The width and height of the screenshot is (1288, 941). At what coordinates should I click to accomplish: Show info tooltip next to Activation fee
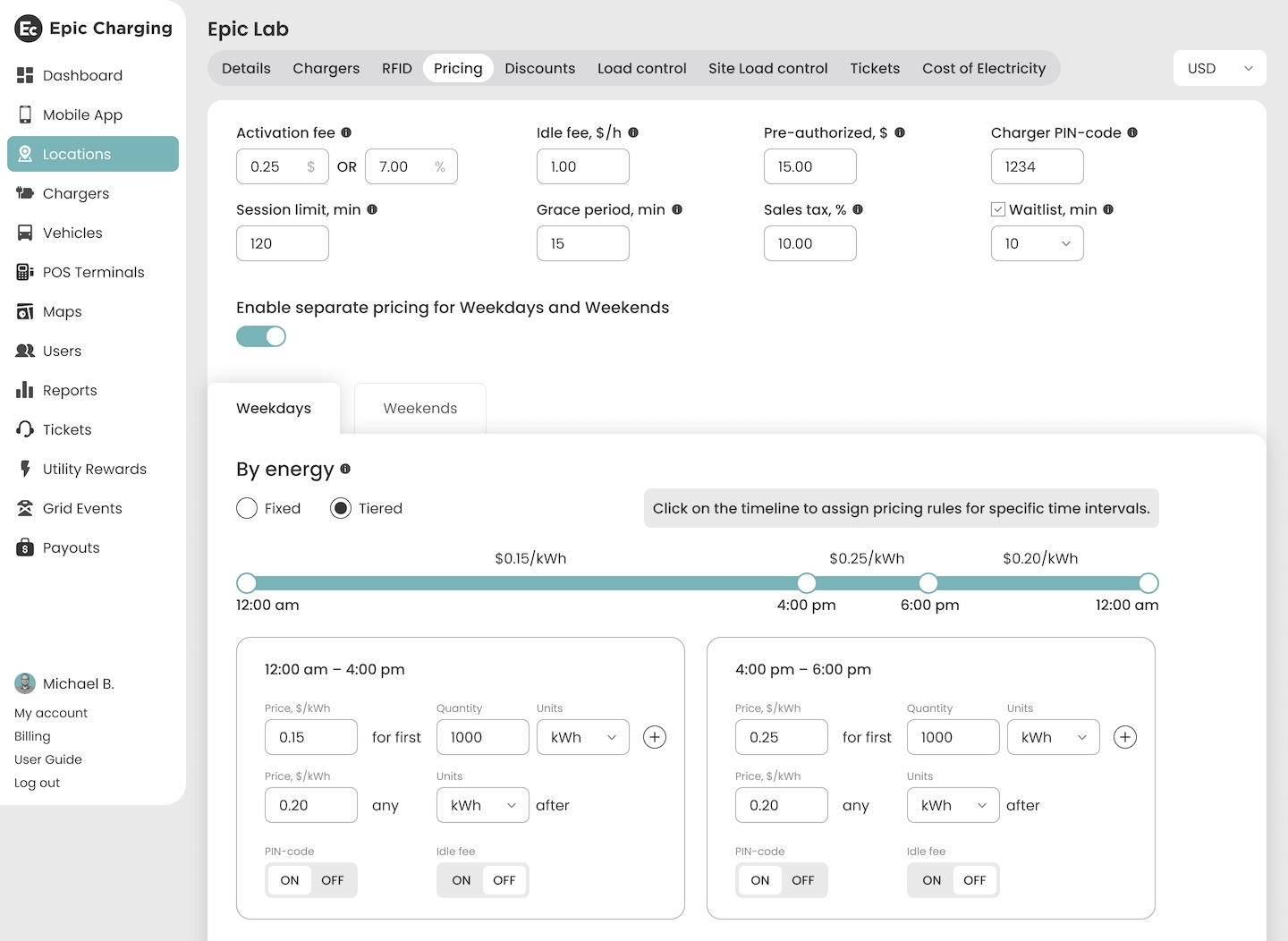pyautogui.click(x=346, y=132)
